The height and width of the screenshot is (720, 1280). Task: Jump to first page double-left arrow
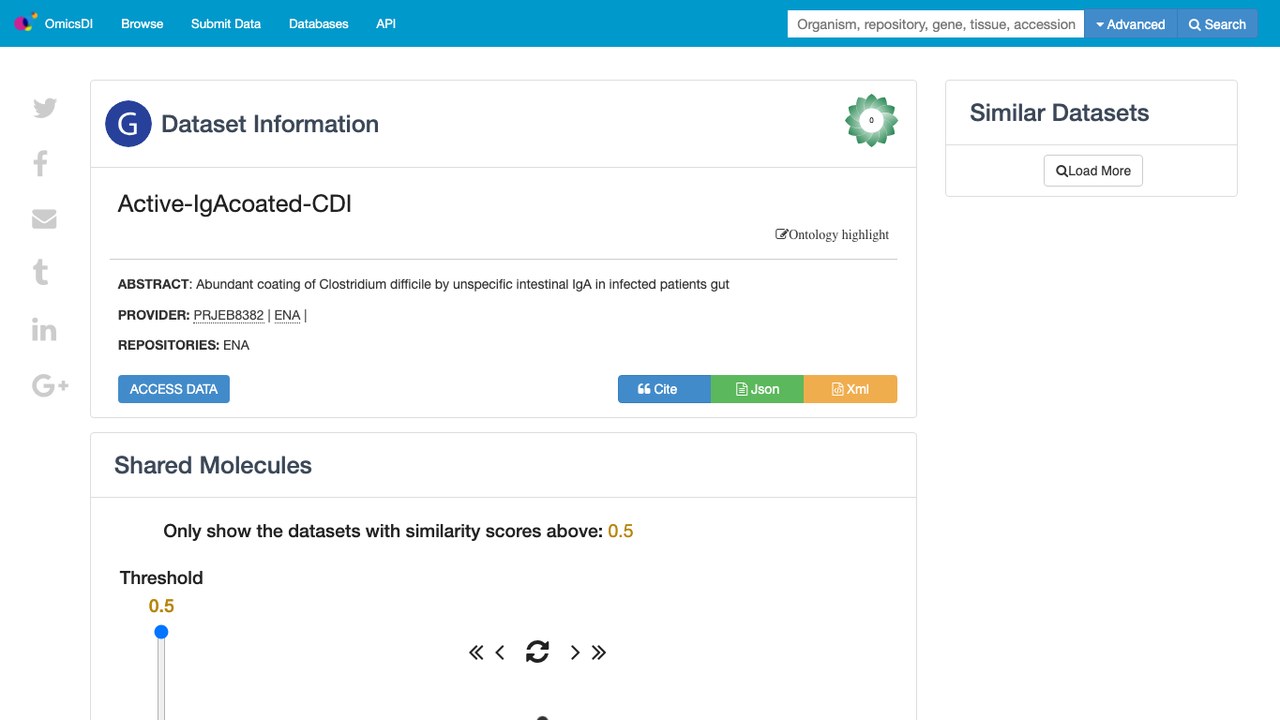(476, 653)
